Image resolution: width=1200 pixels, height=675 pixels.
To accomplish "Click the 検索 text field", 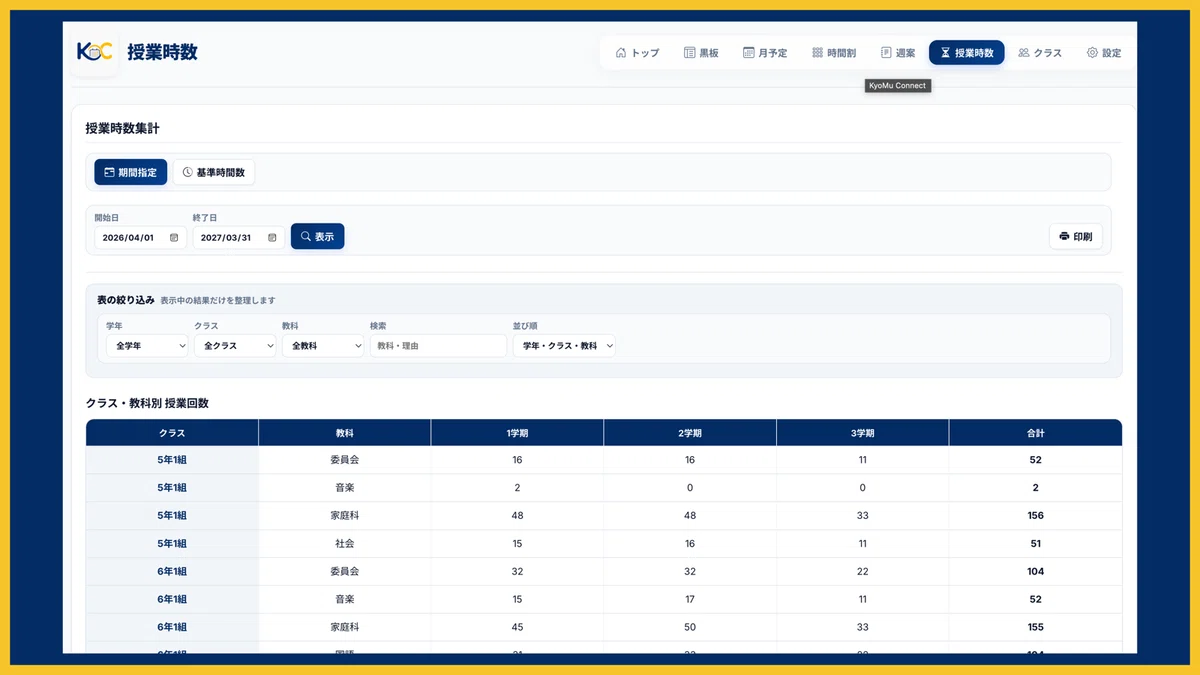I will tap(438, 345).
